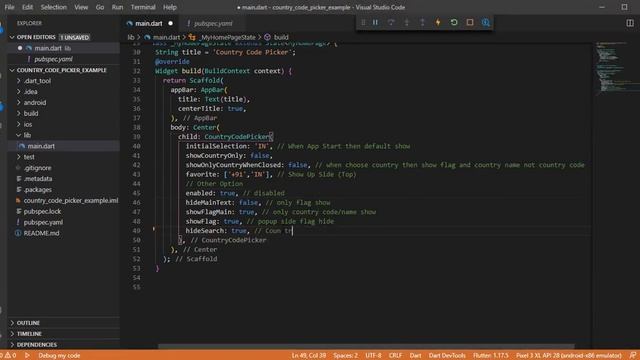Collapse the lib folder

[x=27, y=135]
